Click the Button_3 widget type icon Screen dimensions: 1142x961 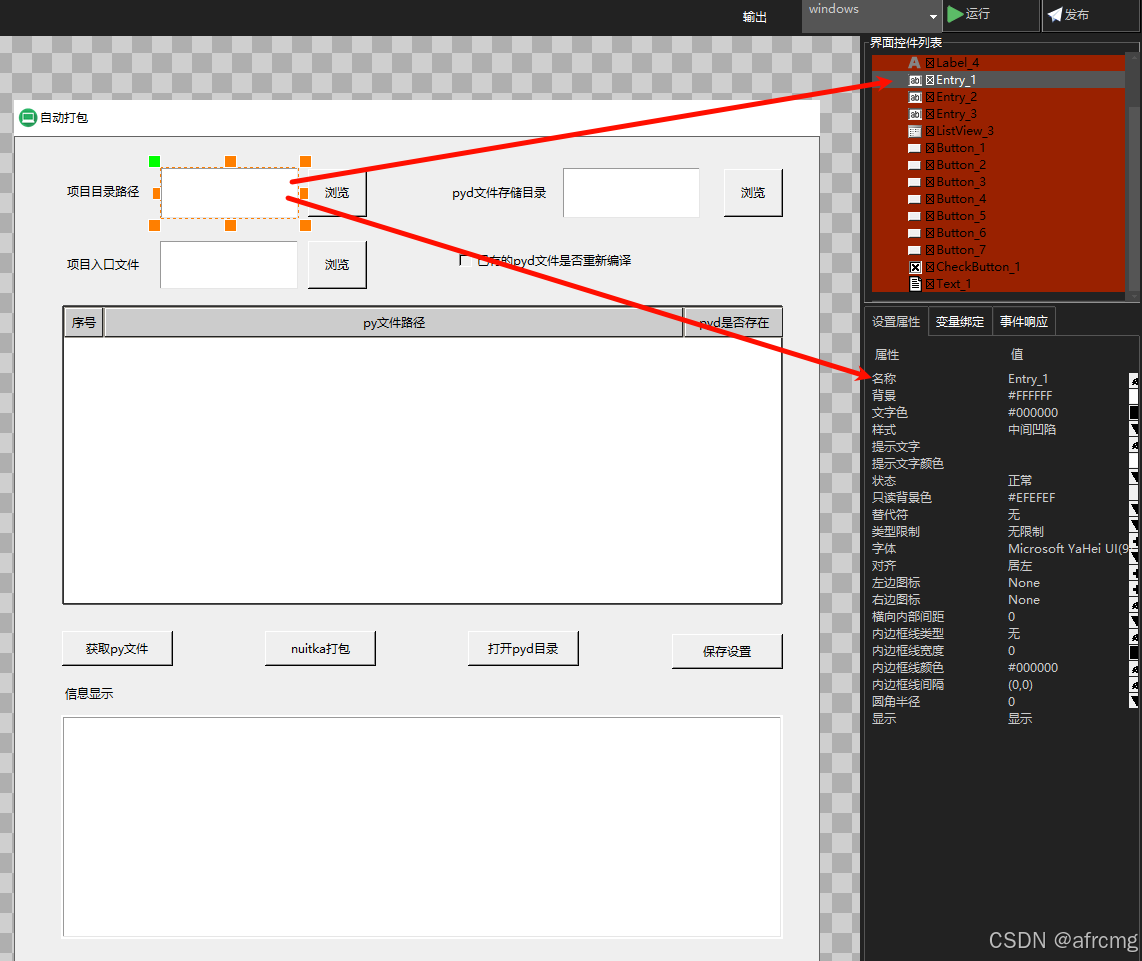tap(915, 182)
